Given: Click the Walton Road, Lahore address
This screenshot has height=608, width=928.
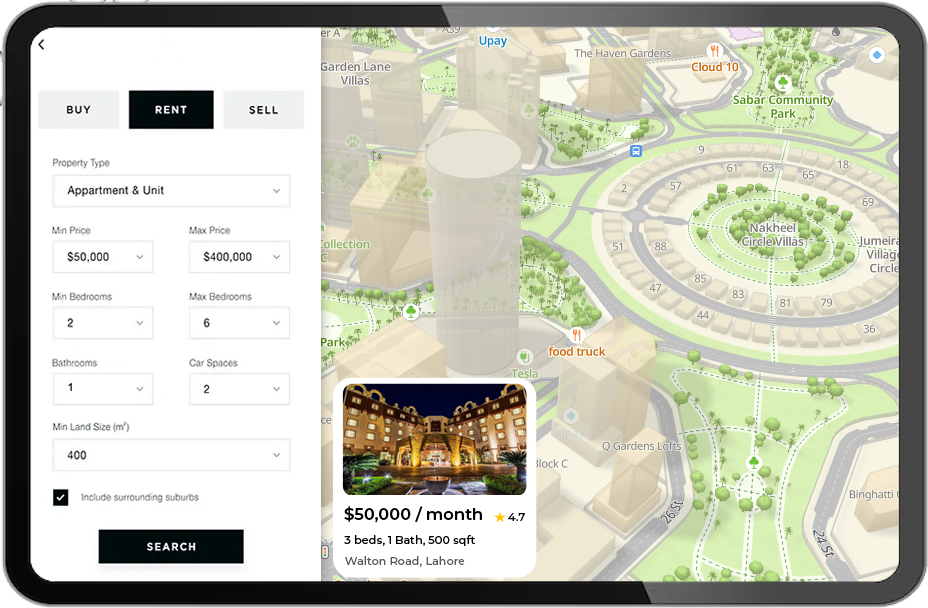Looking at the screenshot, I should (x=405, y=561).
